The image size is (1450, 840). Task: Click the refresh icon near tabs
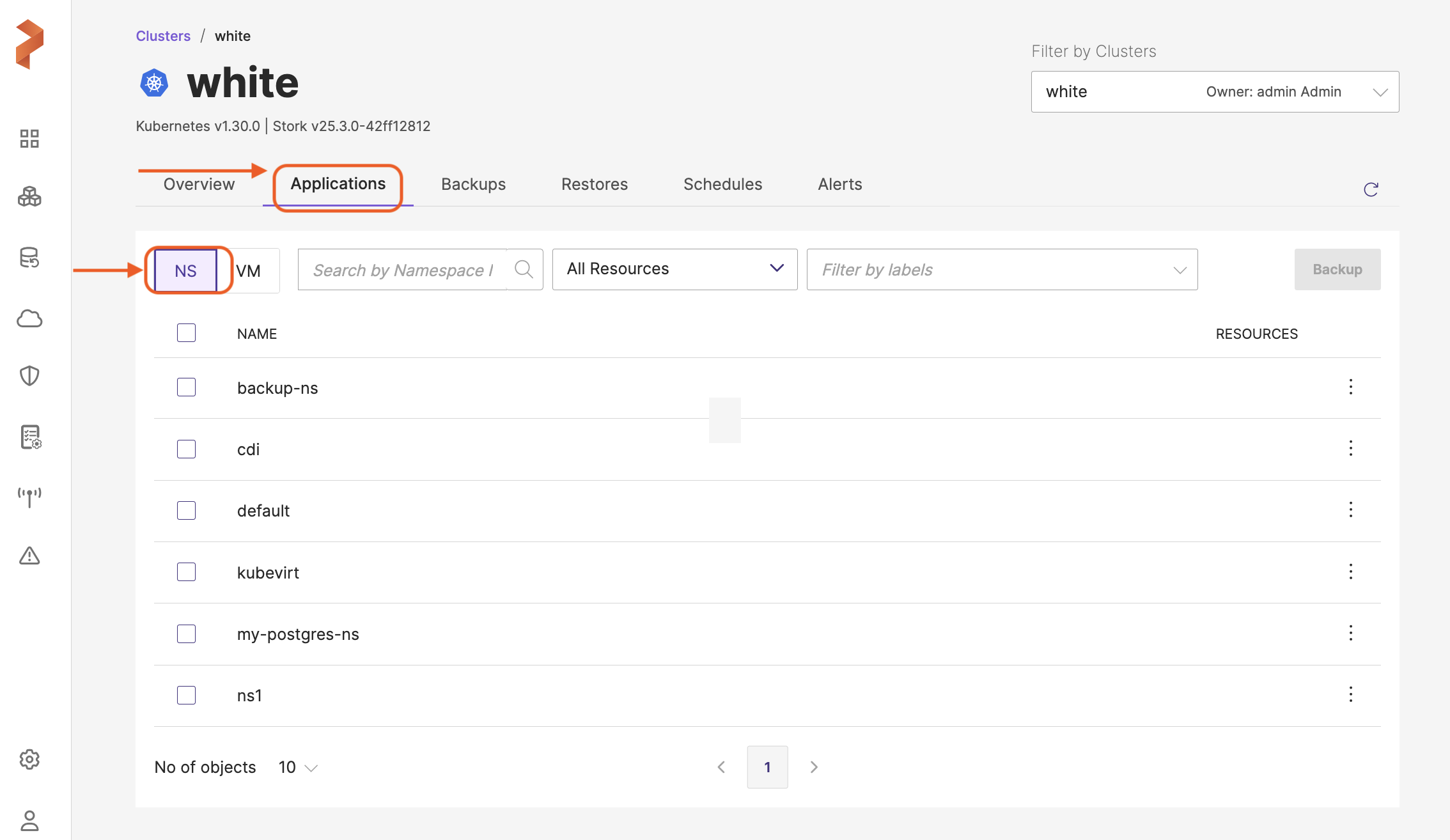click(1371, 189)
